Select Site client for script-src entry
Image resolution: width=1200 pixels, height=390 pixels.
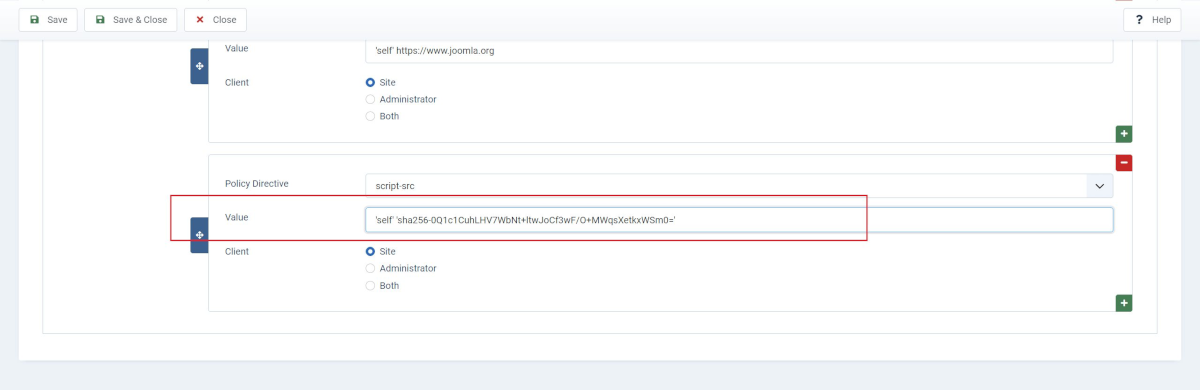[x=370, y=251]
